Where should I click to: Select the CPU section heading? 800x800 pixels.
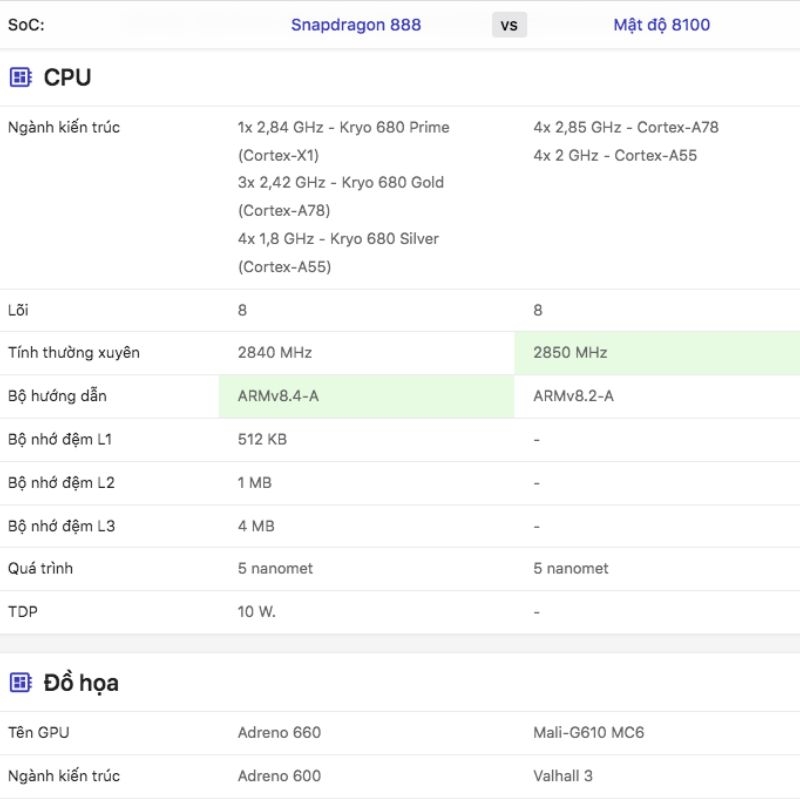tap(67, 78)
